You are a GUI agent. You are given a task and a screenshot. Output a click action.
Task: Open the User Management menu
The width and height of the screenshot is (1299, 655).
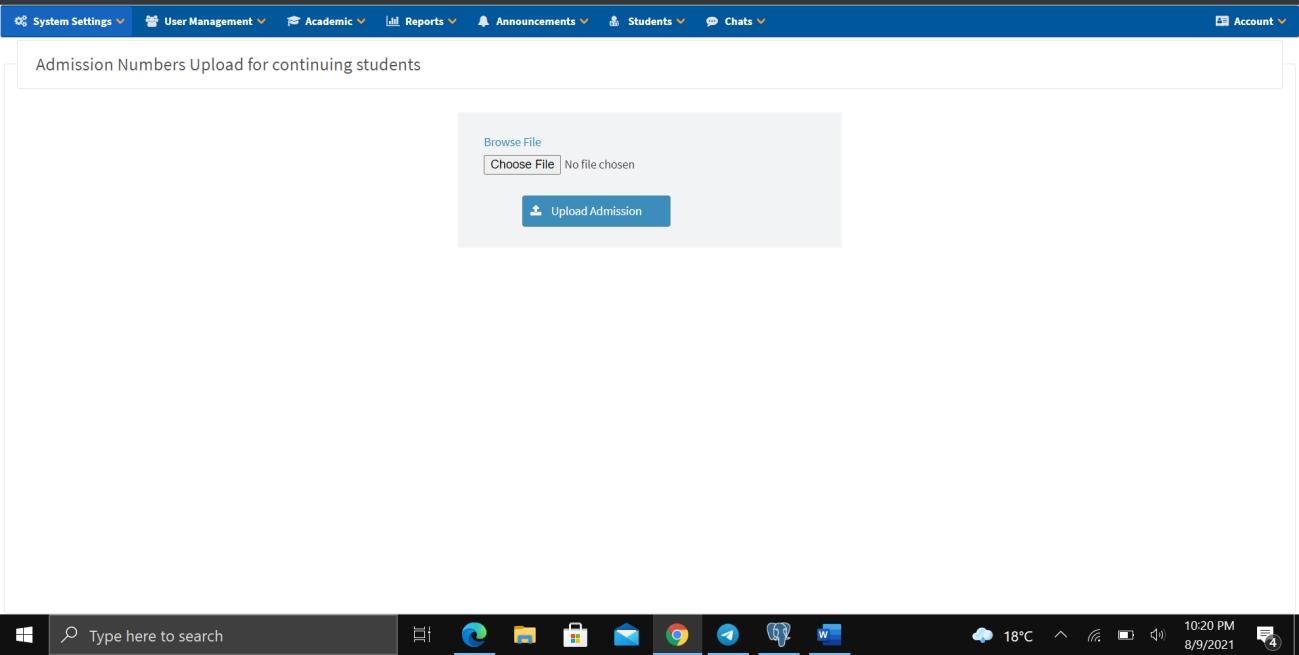point(208,21)
